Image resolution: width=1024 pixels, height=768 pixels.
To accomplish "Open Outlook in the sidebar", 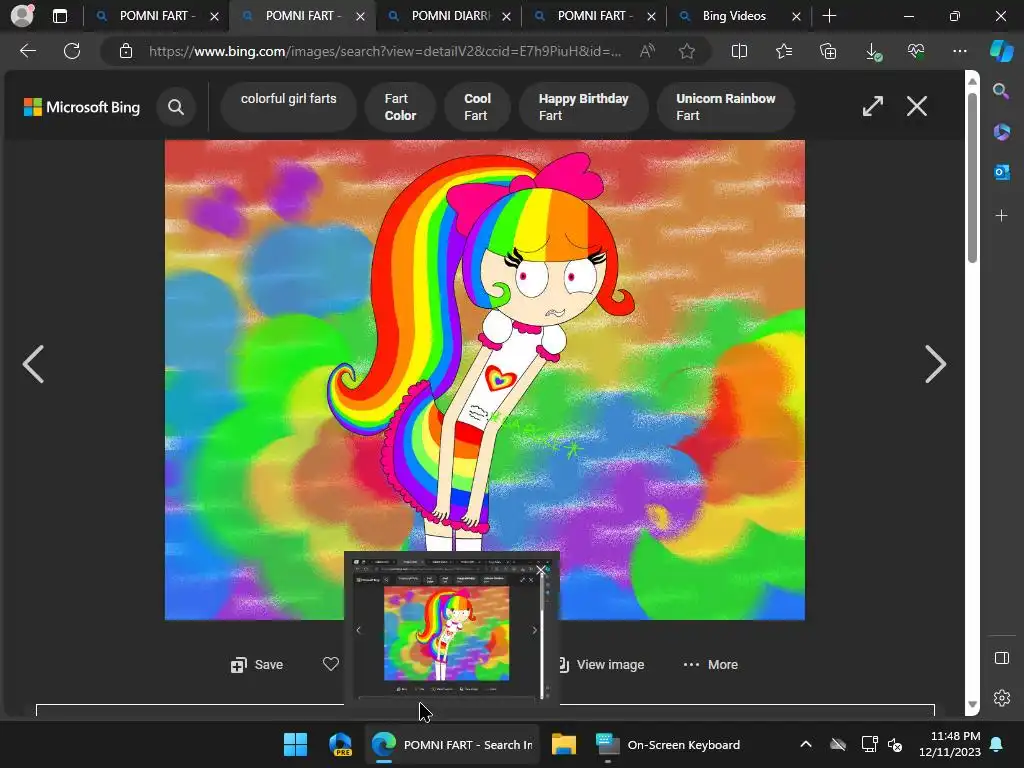I will (x=1001, y=172).
